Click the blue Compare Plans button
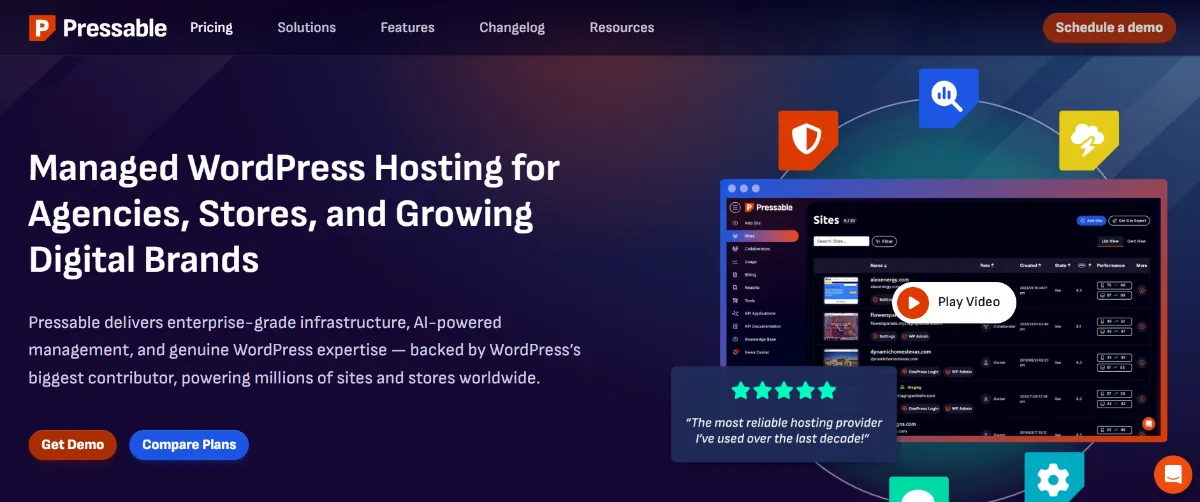The width and height of the screenshot is (1200, 502). pos(189,445)
